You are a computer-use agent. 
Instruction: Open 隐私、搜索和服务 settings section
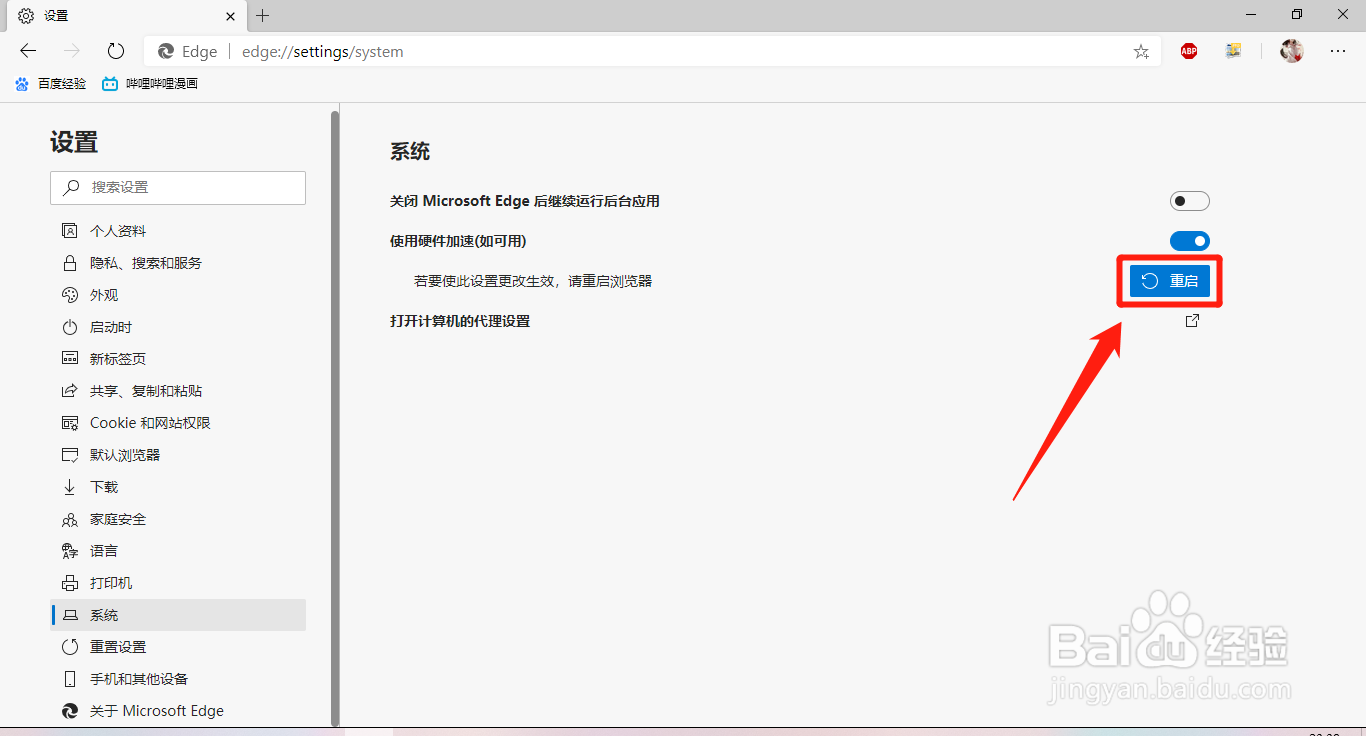[x=178, y=263]
